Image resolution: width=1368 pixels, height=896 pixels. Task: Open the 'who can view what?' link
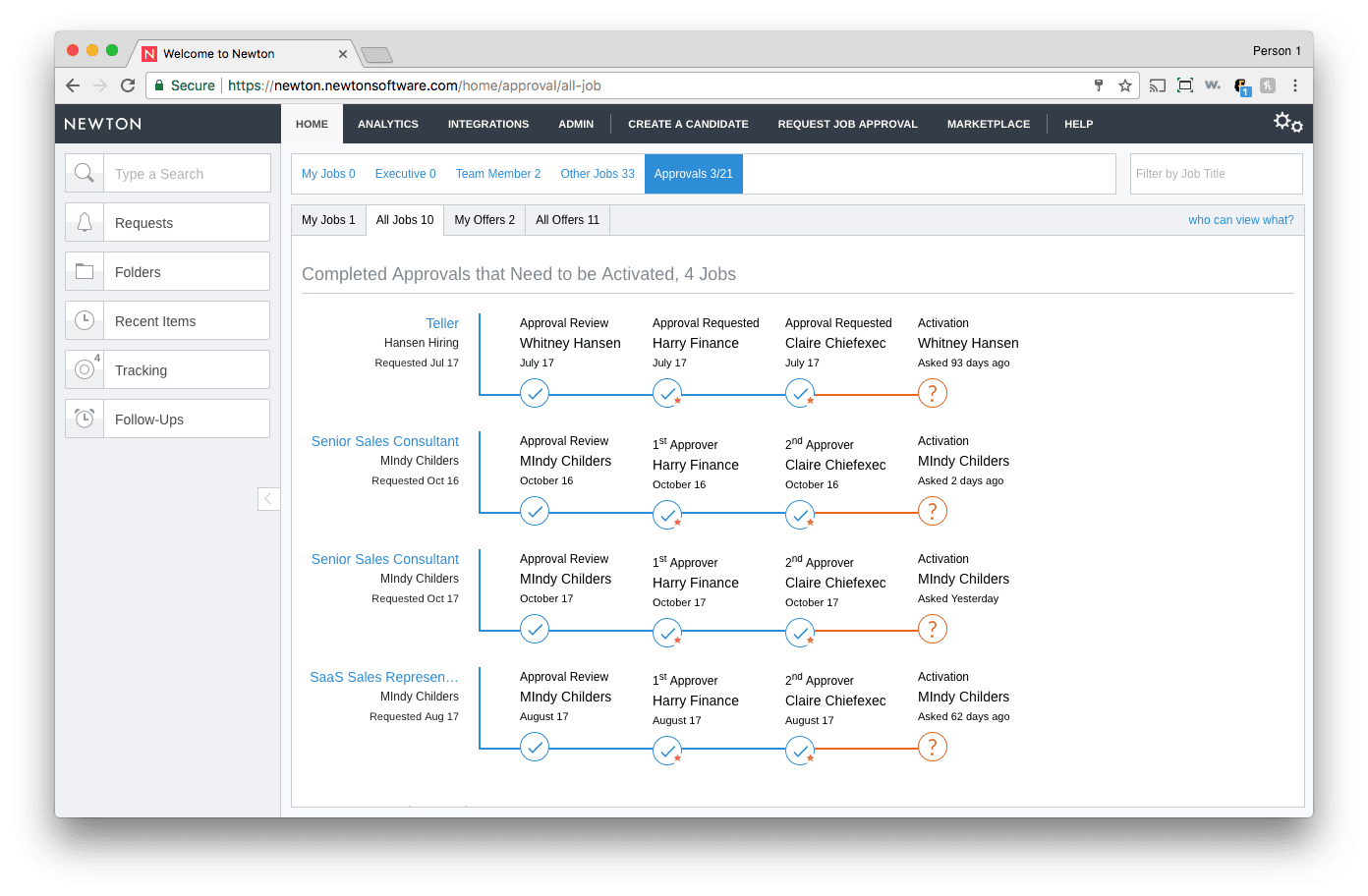pyautogui.click(x=1240, y=219)
